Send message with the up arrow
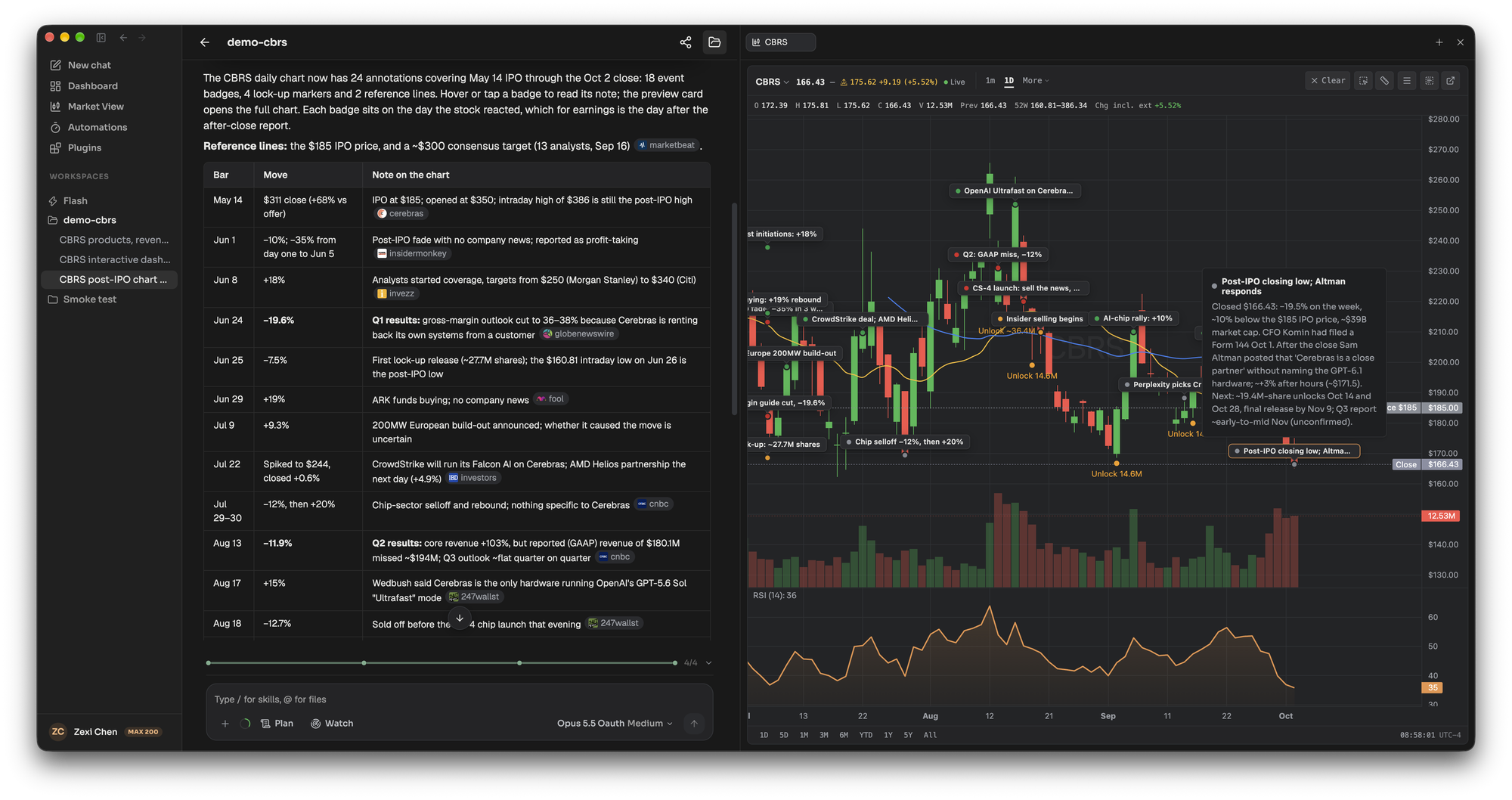Image resolution: width=1512 pixels, height=800 pixels. click(x=694, y=724)
